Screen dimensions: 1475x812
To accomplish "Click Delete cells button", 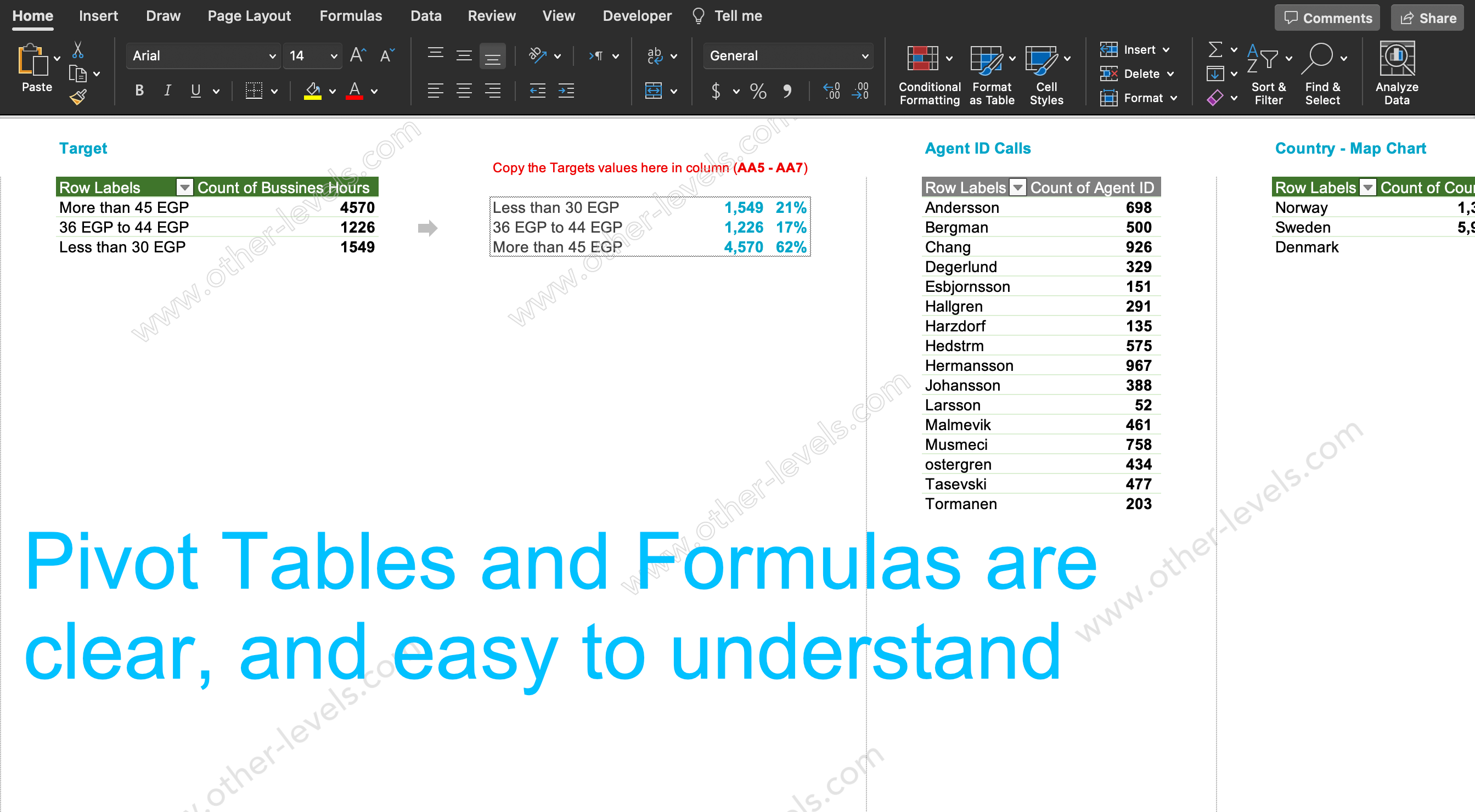I will click(x=1136, y=74).
